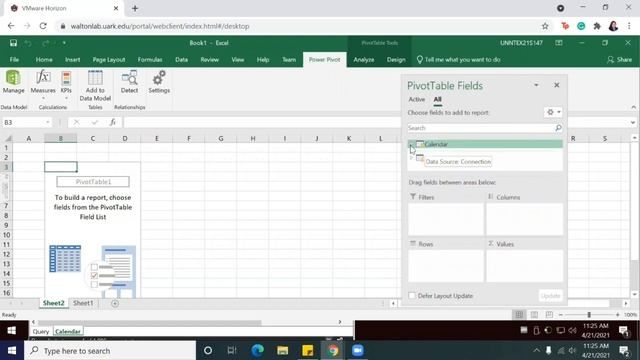The width and height of the screenshot is (640, 360).
Task: Open File Explorer from taskbar
Action: [x=282, y=351]
